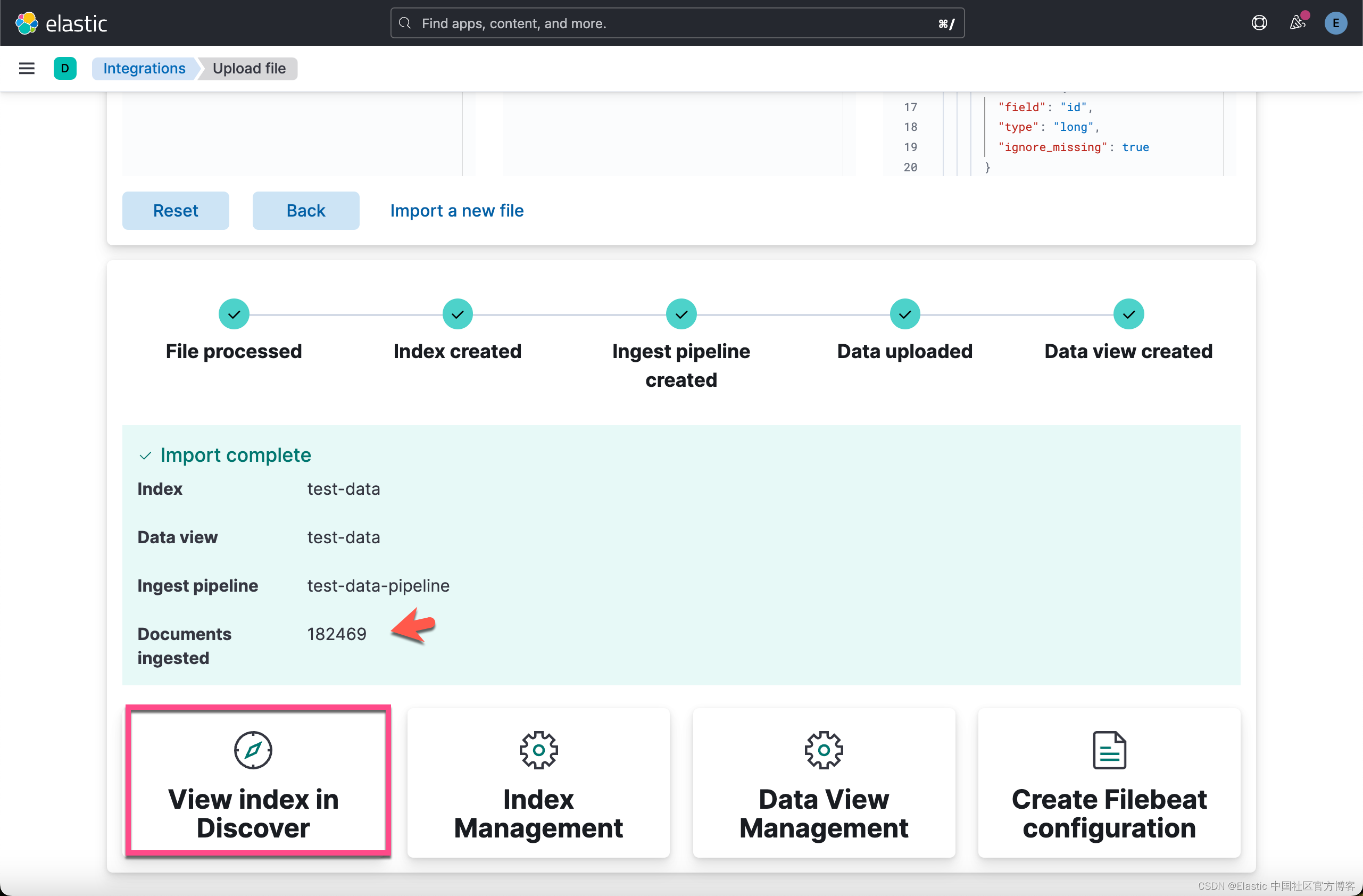The width and height of the screenshot is (1363, 896).
Task: Open the help icon in the header
Action: tap(1259, 22)
